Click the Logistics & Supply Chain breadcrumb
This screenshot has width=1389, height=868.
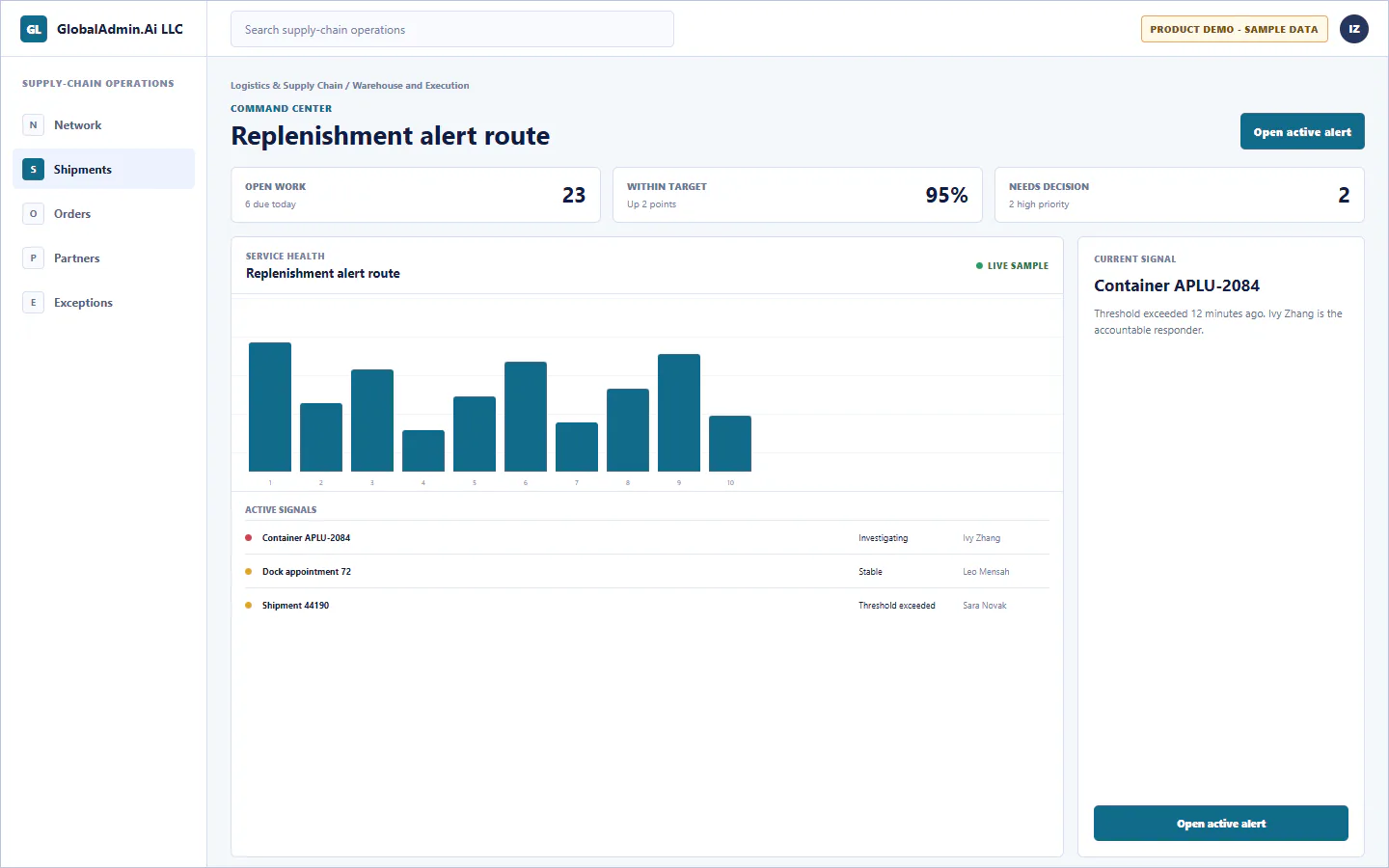pyautogui.click(x=286, y=86)
